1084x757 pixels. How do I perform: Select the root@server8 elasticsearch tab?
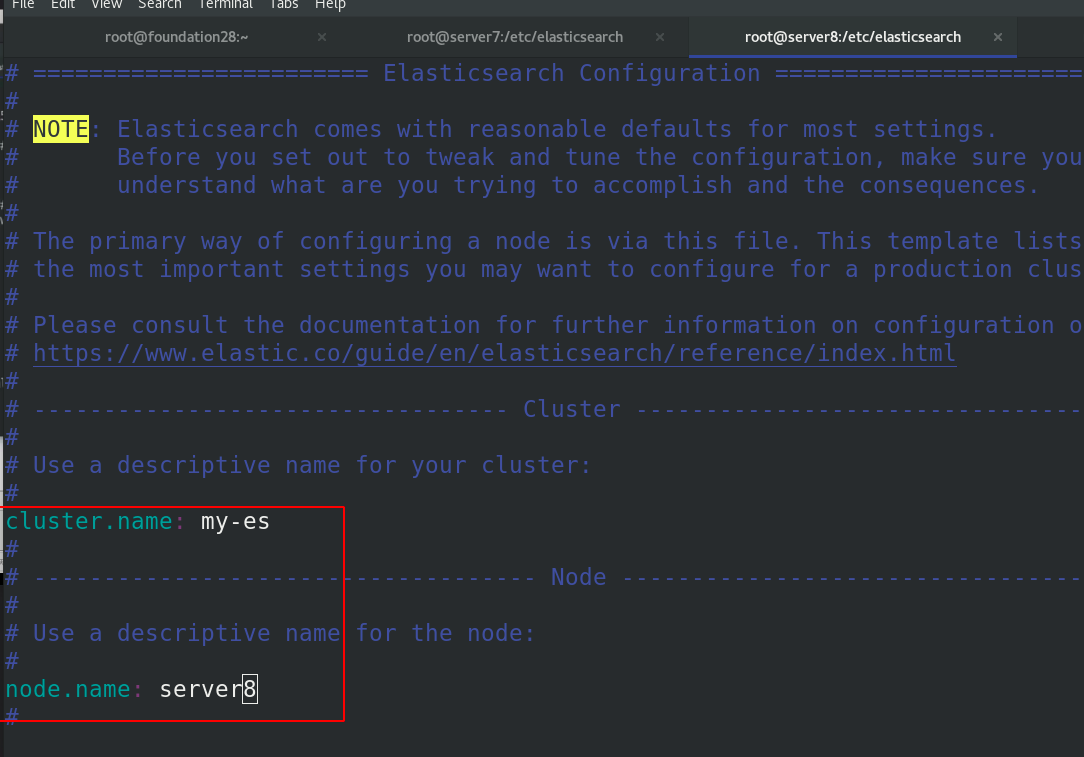coord(852,37)
